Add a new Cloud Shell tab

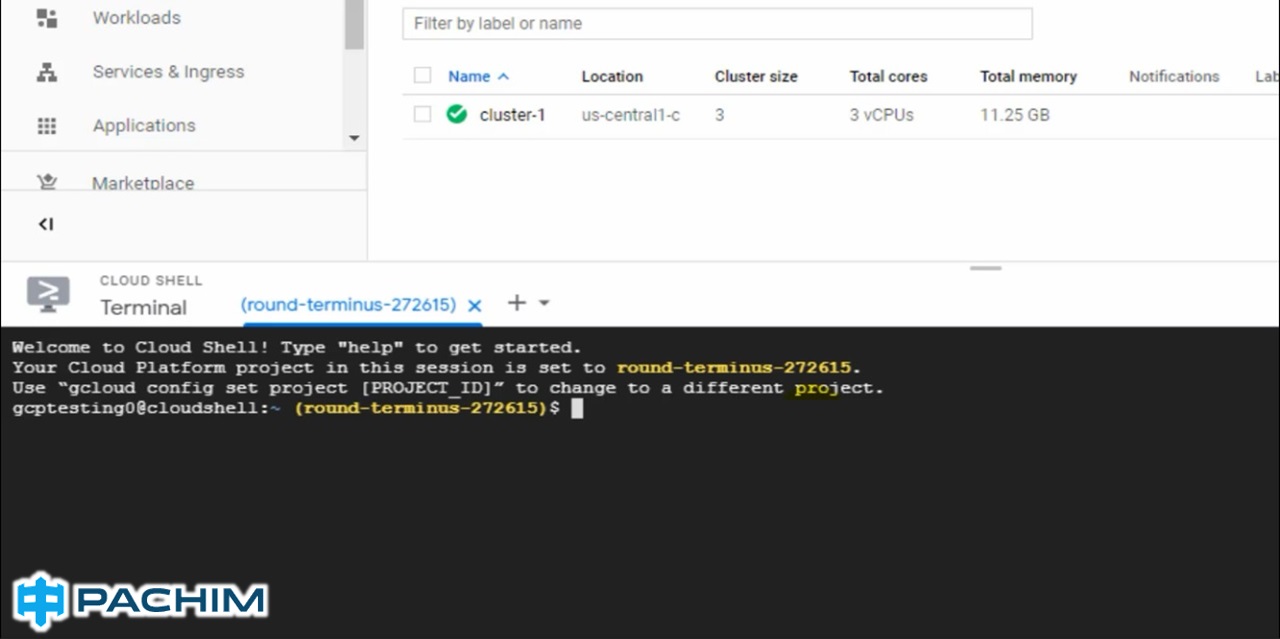pyautogui.click(x=516, y=302)
